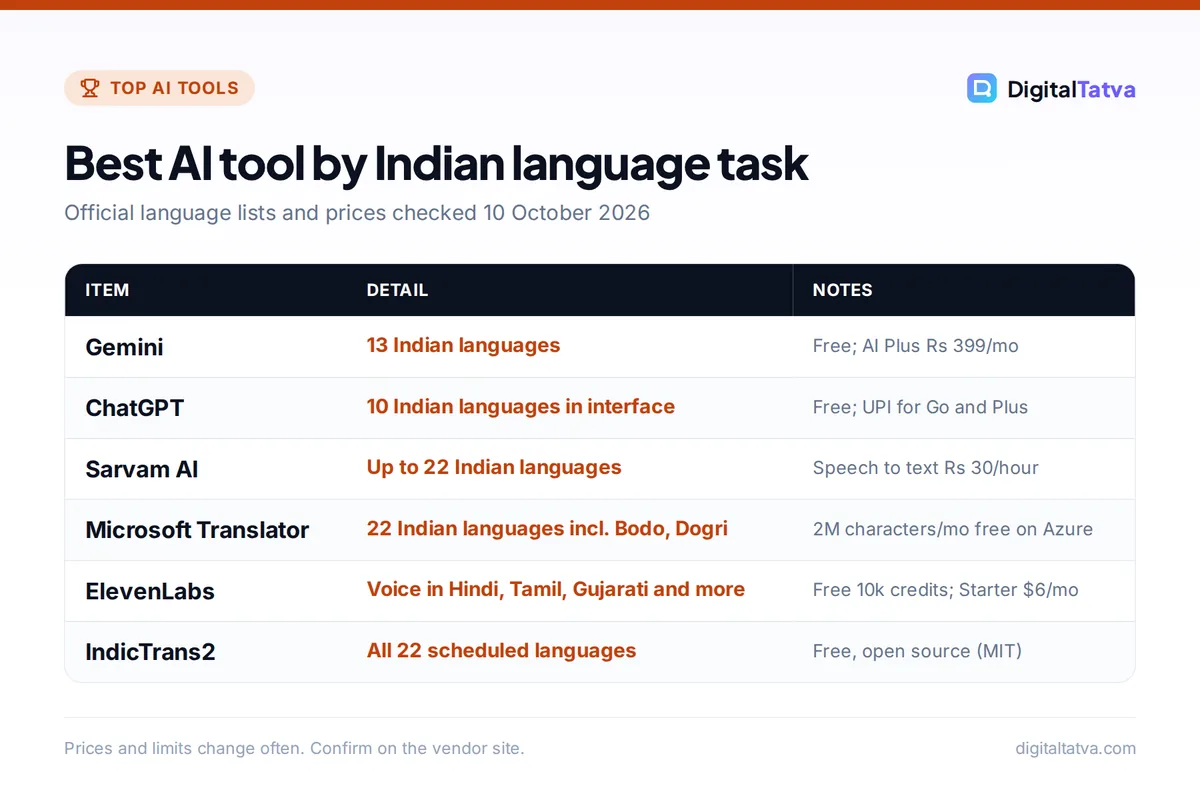The height and width of the screenshot is (806, 1200).
Task: Click the headline 'Best AI tool by Indian language task'
Action: 436,163
